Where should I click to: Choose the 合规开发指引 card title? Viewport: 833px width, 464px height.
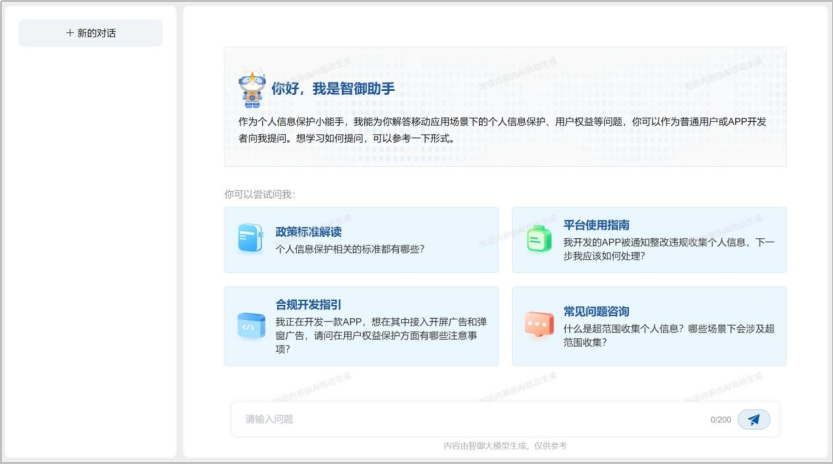click(x=308, y=305)
